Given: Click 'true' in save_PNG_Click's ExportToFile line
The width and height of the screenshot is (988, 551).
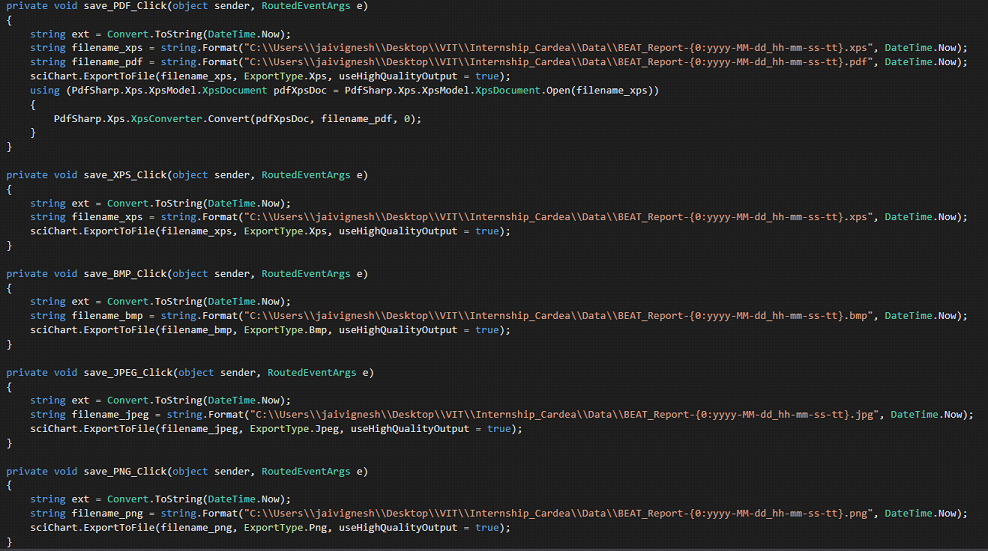Looking at the screenshot, I should point(486,528).
